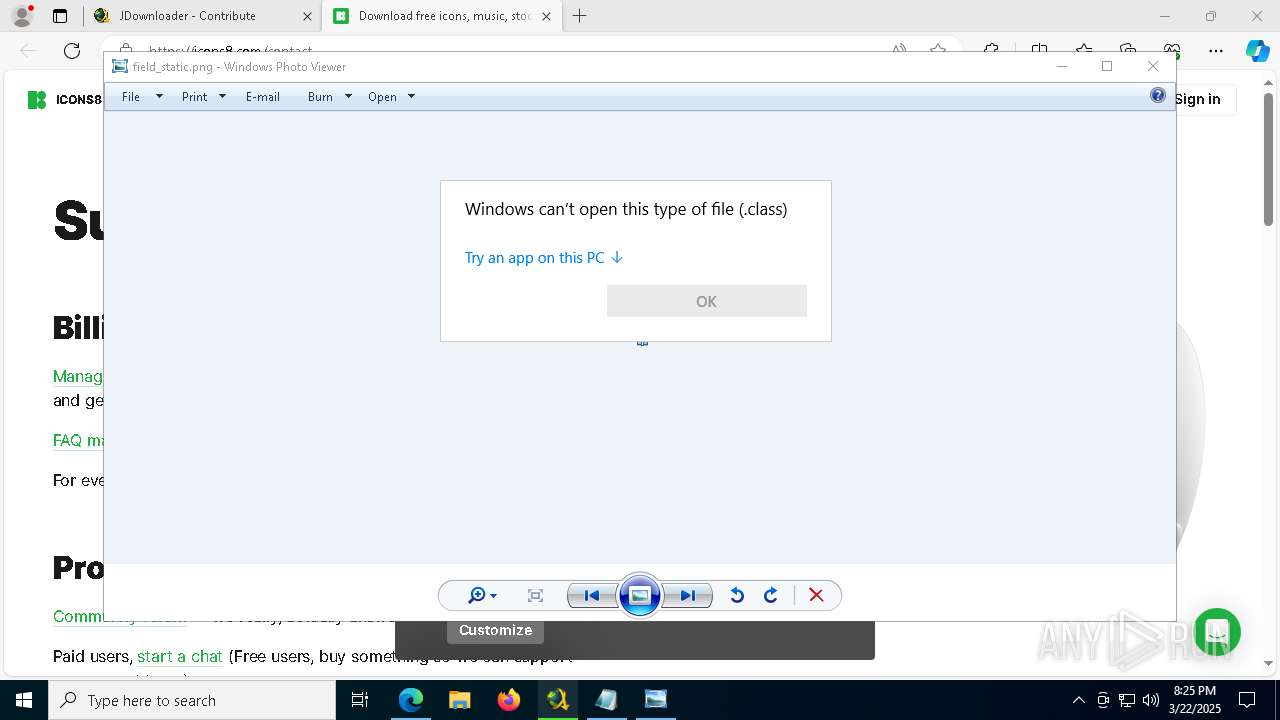Open the File menu
The height and width of the screenshot is (720, 1280).
[x=131, y=97]
